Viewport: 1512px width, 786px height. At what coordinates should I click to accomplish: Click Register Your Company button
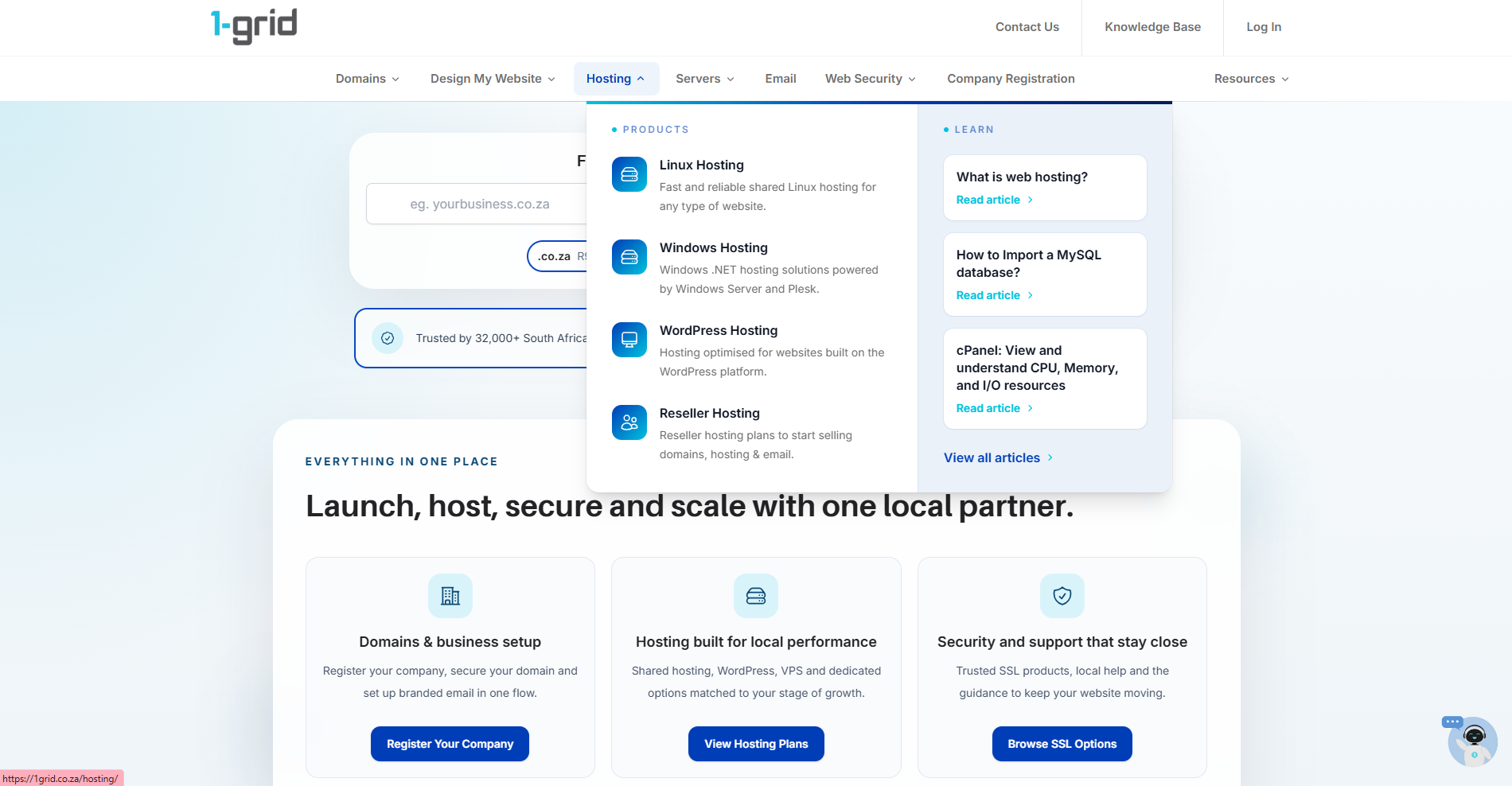click(450, 744)
